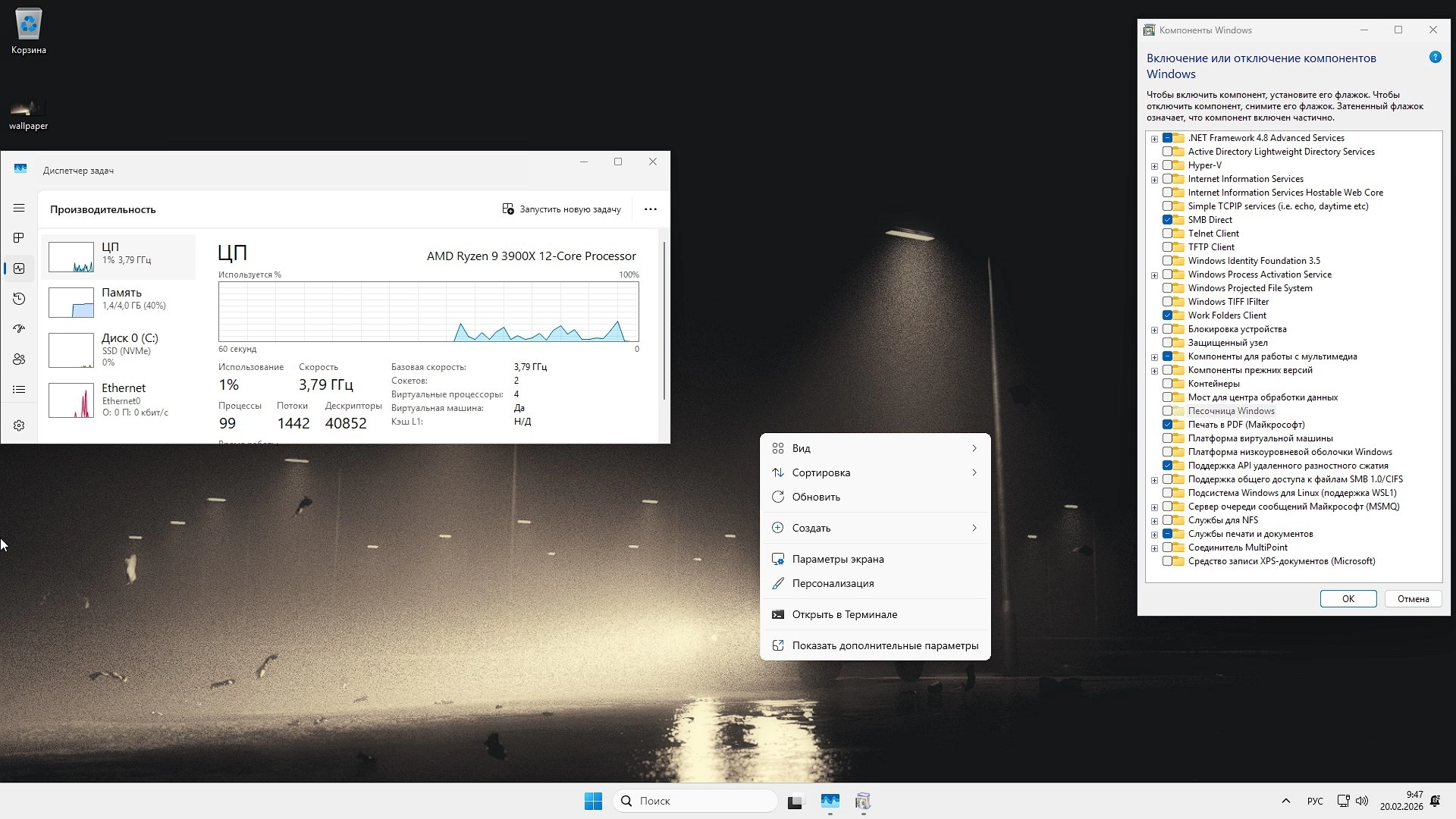The image size is (1456, 819).
Task: Check the Hyper-V component checkbox
Action: click(1167, 165)
